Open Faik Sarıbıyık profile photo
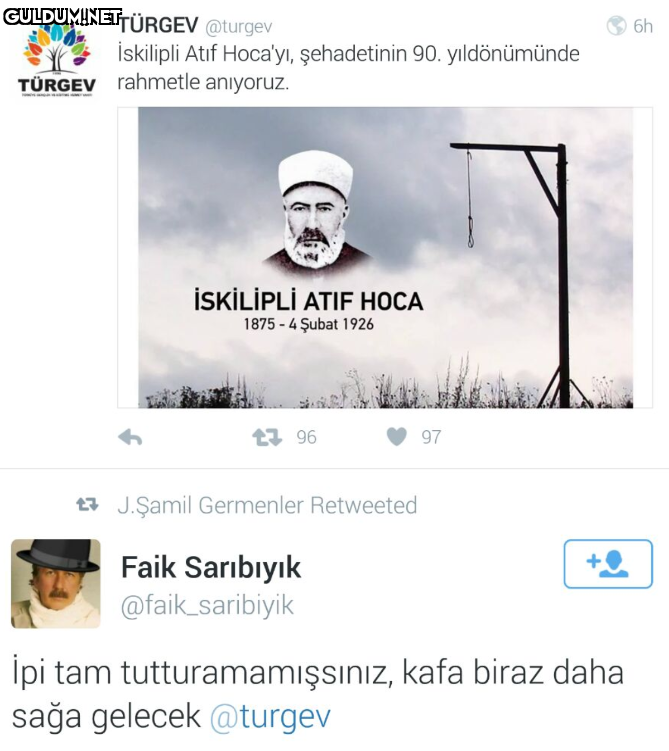The image size is (669, 751). click(x=56, y=583)
